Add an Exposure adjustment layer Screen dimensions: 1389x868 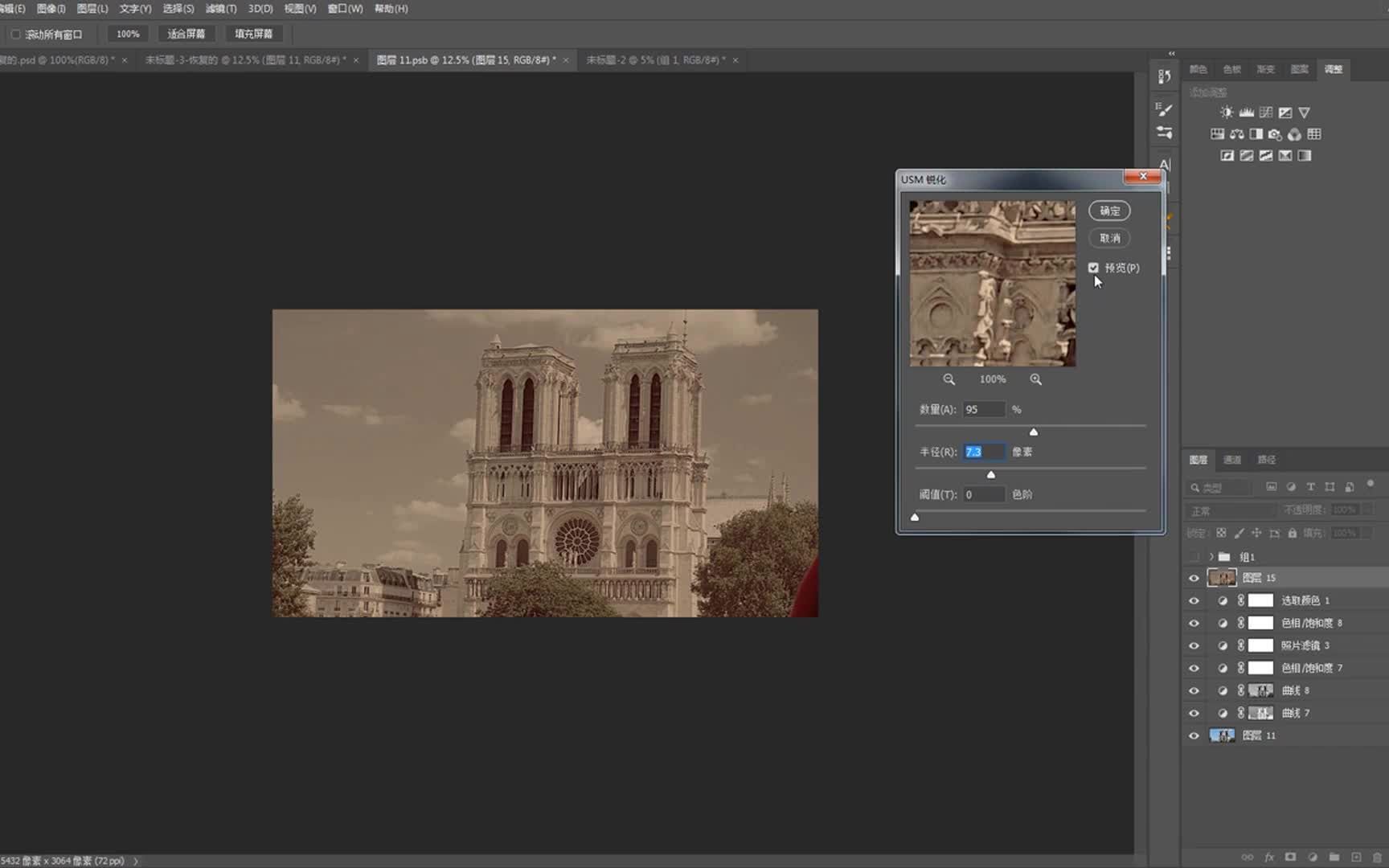[1285, 113]
